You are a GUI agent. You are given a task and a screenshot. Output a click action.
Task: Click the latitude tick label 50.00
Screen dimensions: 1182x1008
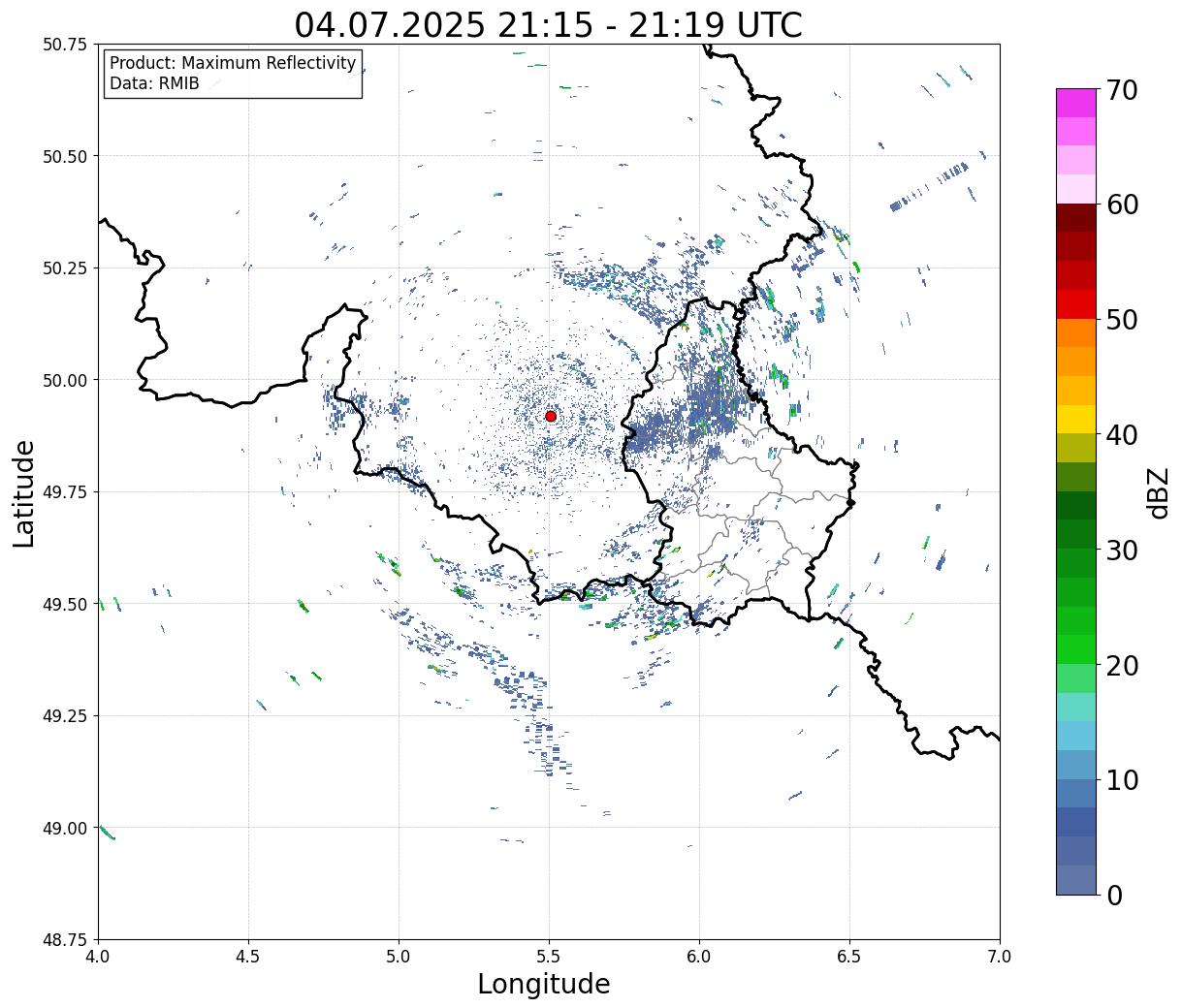pos(64,380)
